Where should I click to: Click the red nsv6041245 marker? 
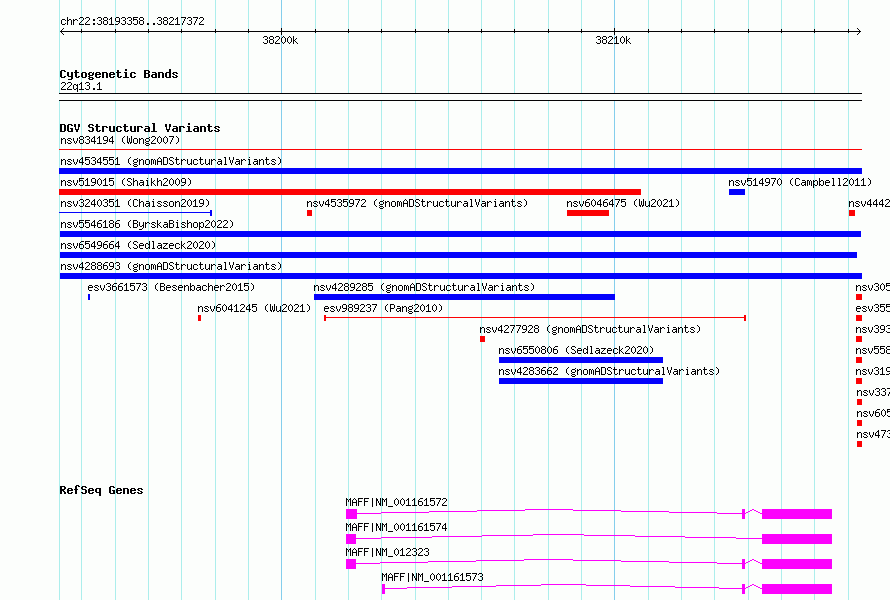click(199, 318)
